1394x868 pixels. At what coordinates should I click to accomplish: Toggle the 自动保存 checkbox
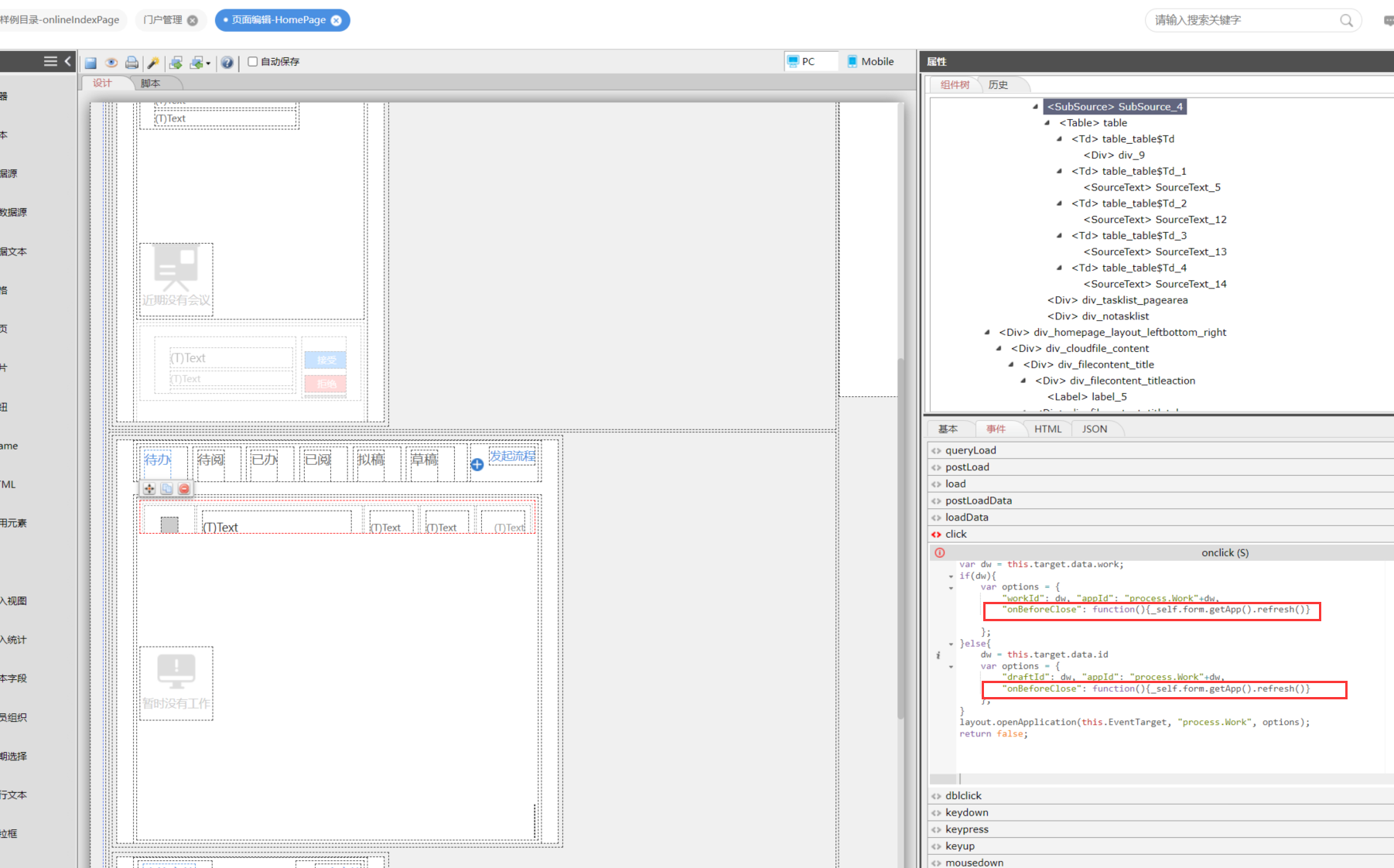click(253, 62)
